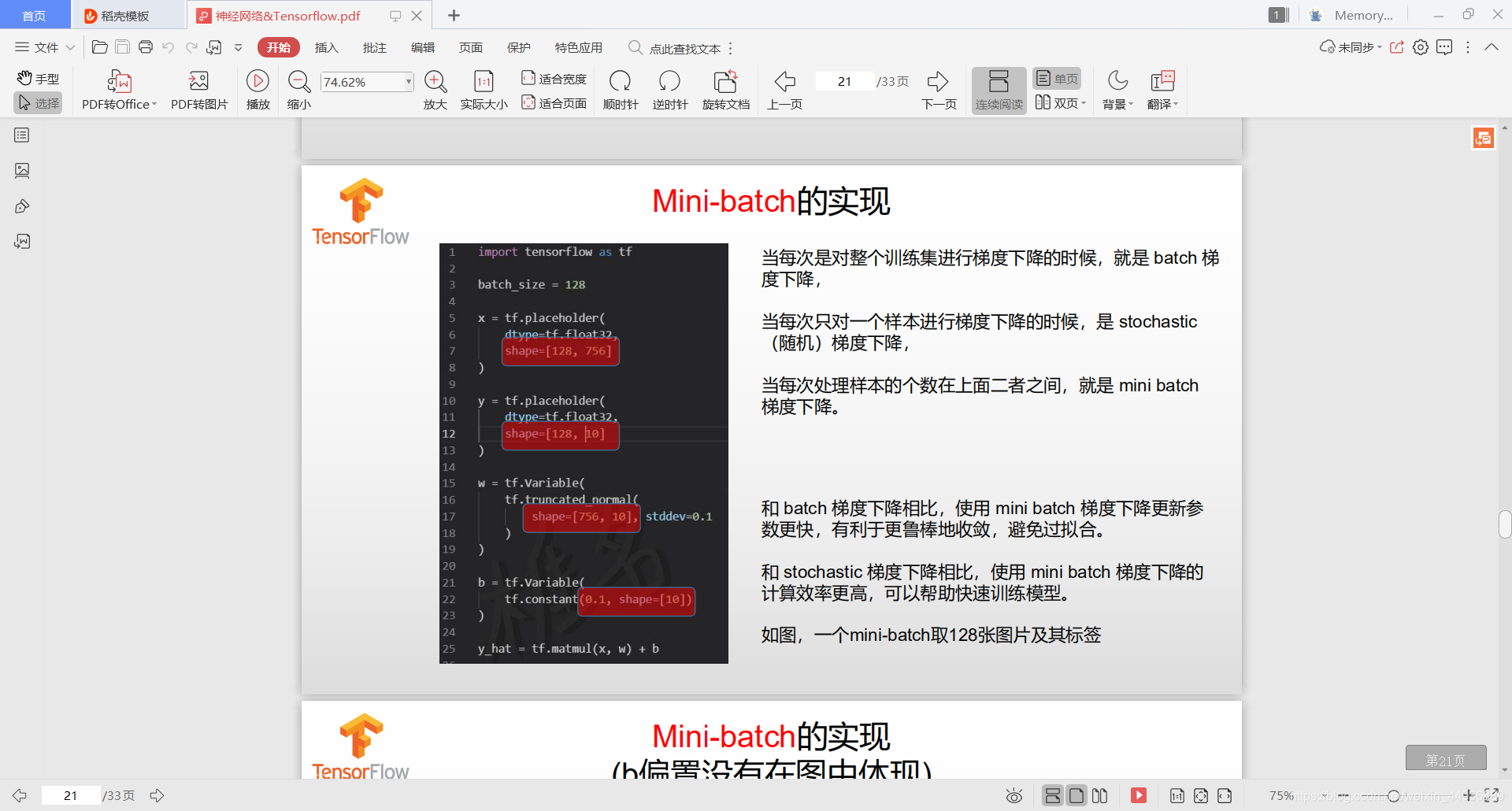Toggle eye protection mode in status bar

click(x=1014, y=796)
